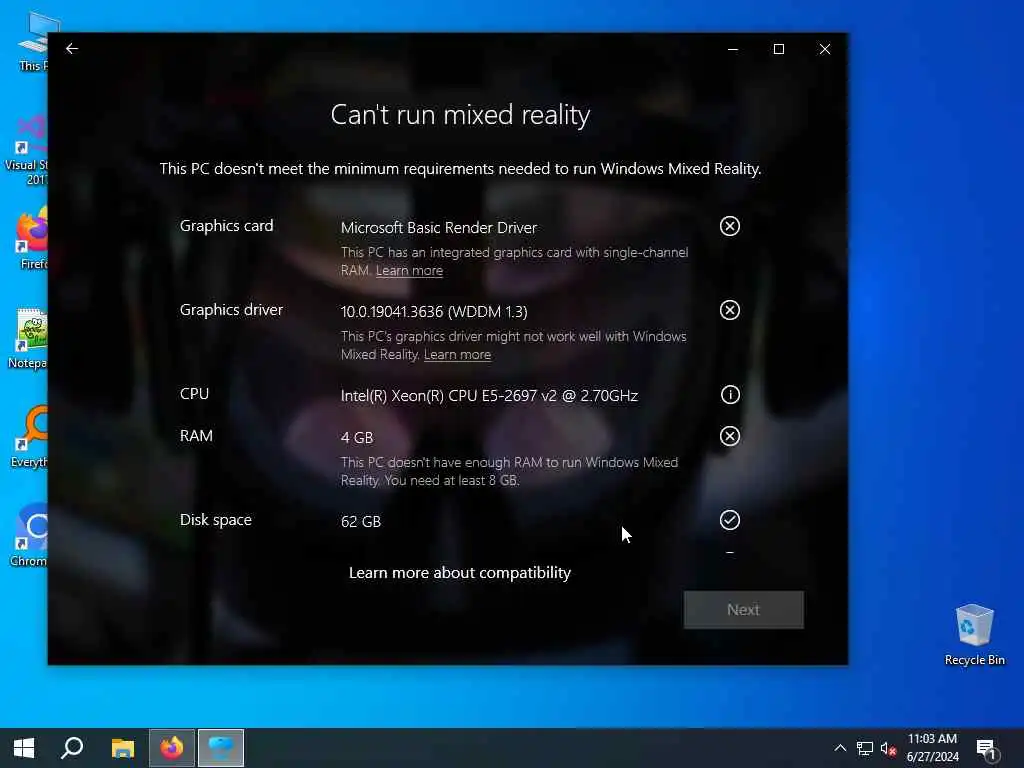Screen dimensions: 1024x768
Task: Select the This PC desktop icon
Action: coord(33,41)
